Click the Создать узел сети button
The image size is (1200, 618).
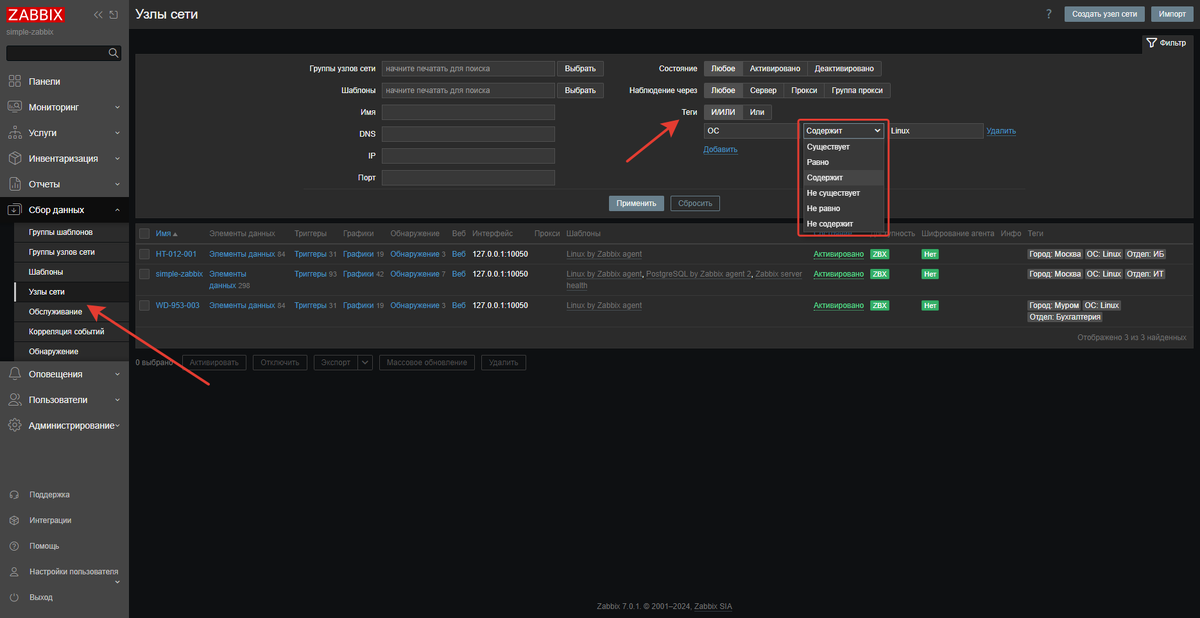[1104, 14]
